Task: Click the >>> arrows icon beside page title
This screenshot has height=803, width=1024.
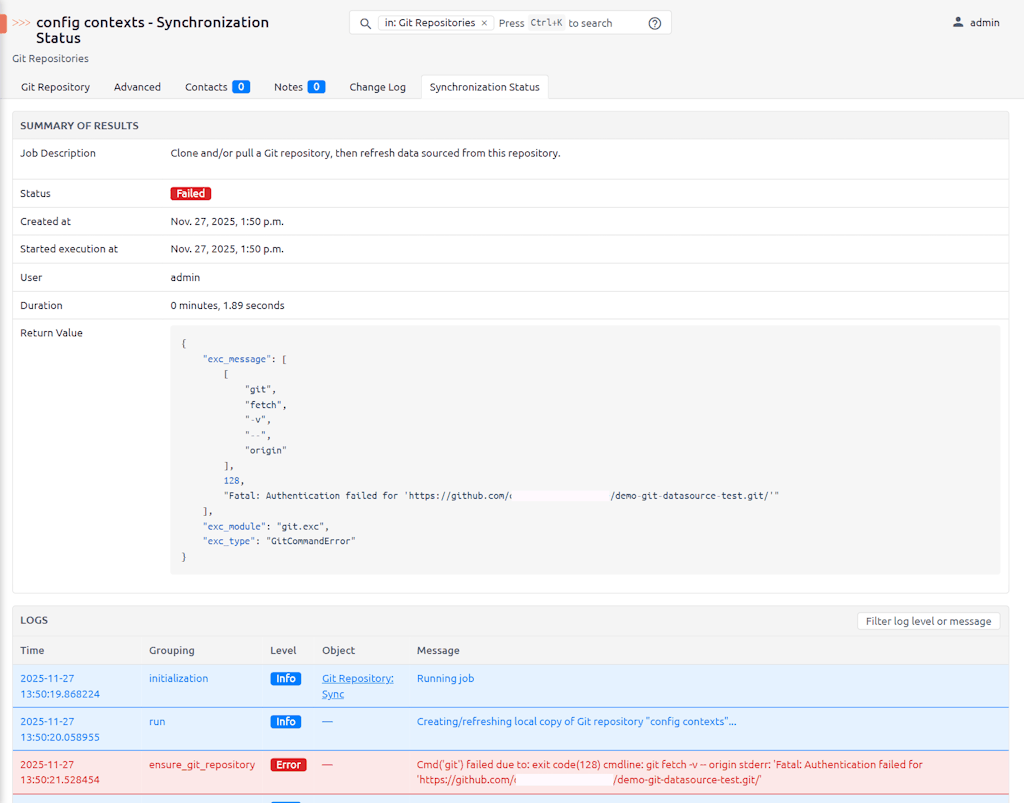Action: (21, 22)
